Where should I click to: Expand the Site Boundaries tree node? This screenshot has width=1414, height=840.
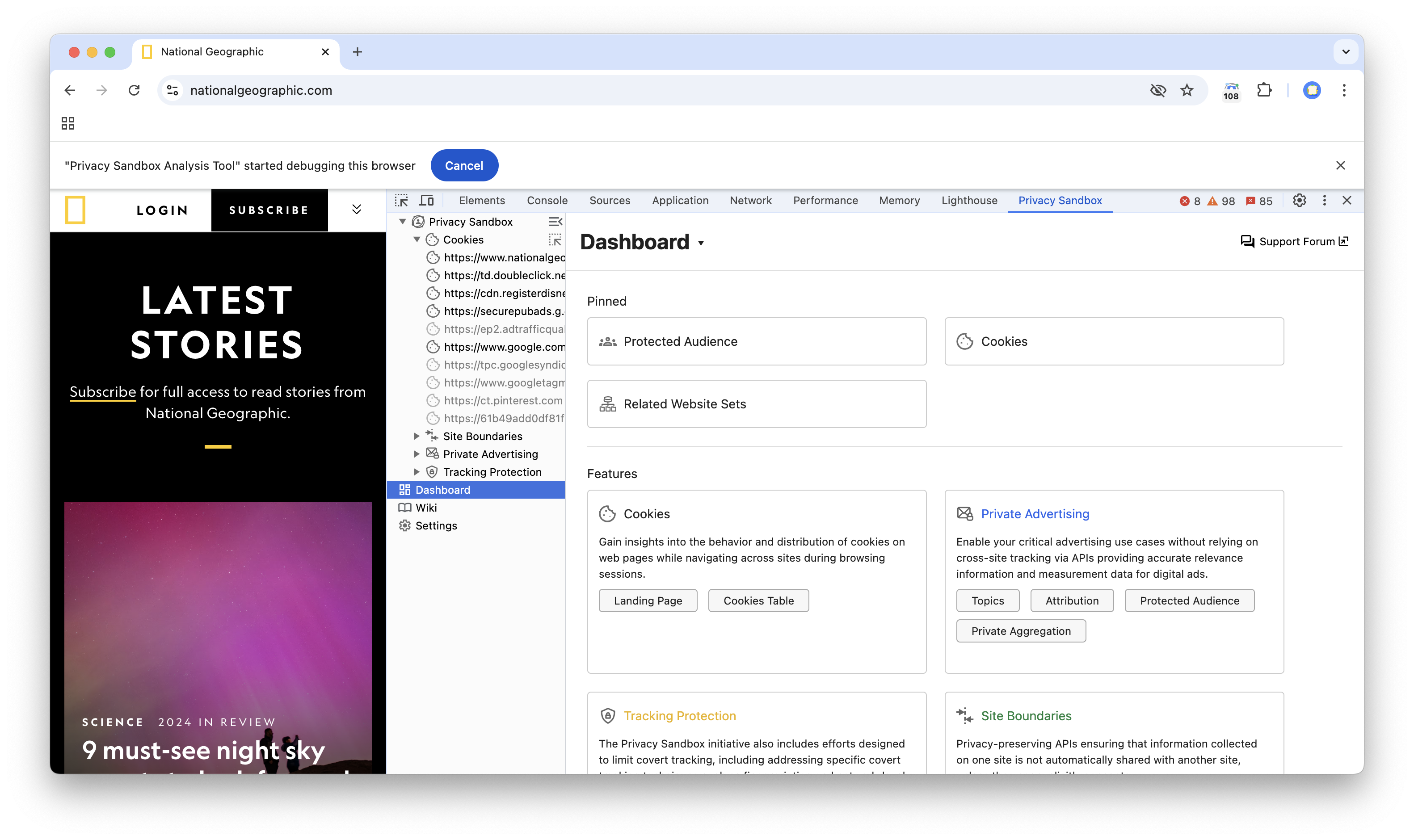coord(417,436)
